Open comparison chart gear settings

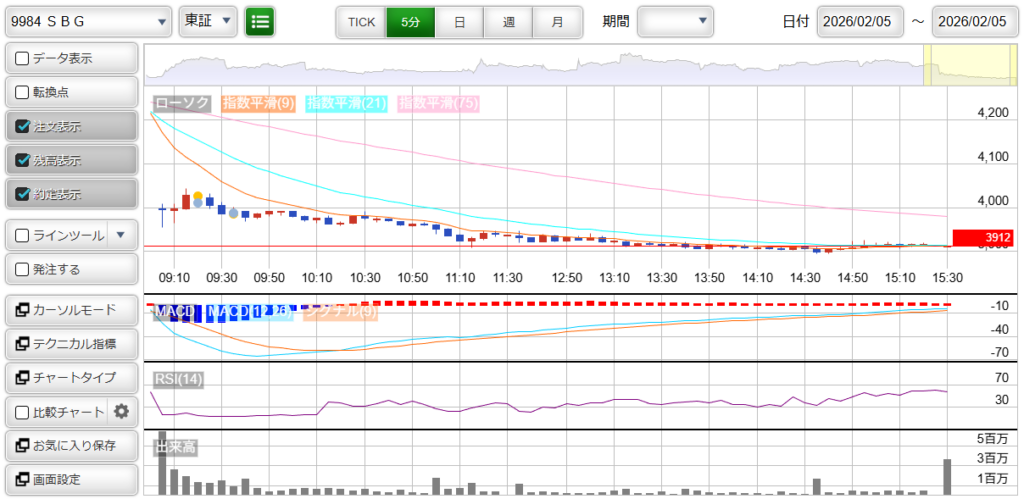click(x=122, y=411)
